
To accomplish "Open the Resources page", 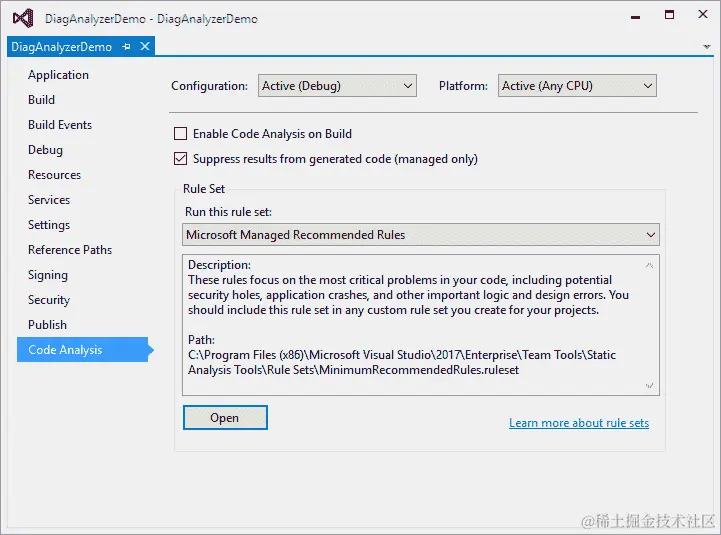I will (54, 175).
